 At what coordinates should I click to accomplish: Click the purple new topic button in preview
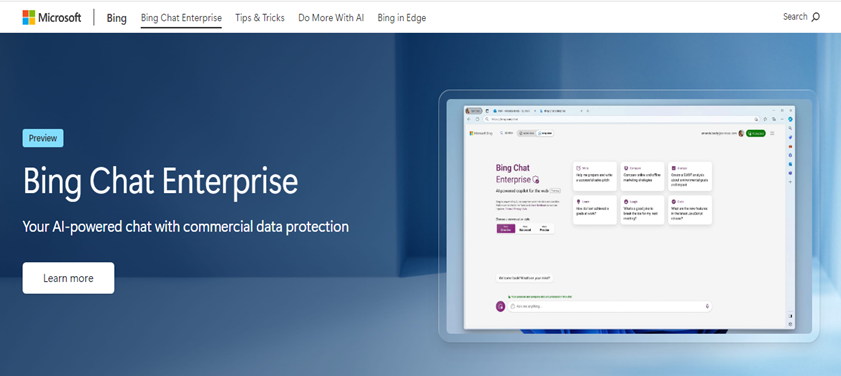[500, 306]
